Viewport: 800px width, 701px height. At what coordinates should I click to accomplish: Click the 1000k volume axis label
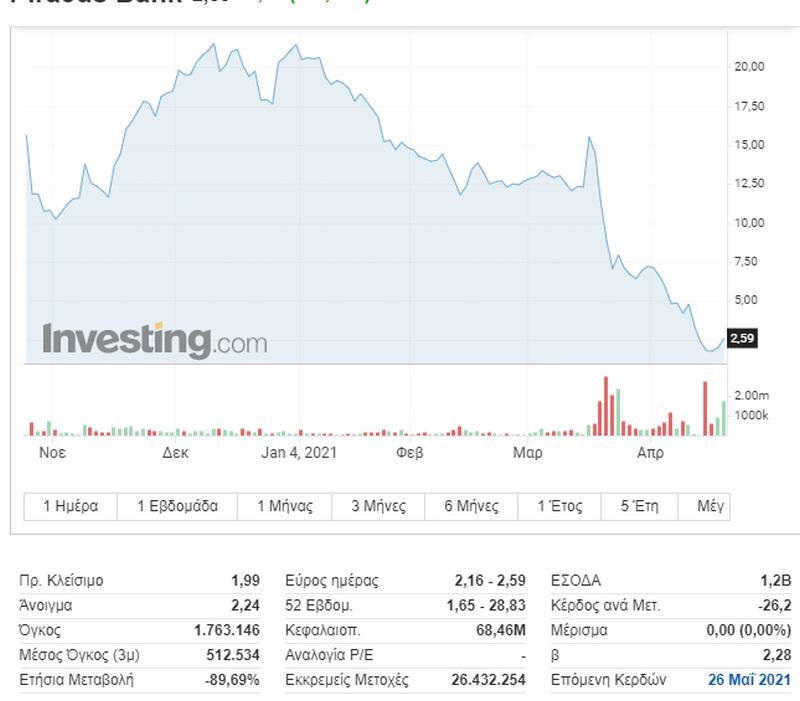click(x=751, y=415)
